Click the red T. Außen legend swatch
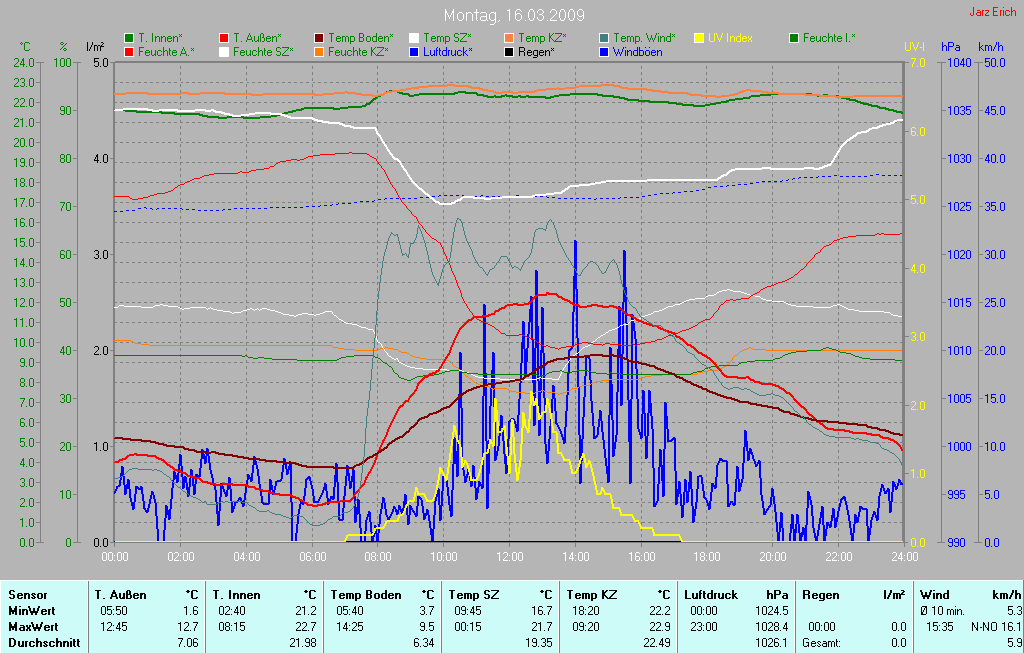 click(224, 39)
